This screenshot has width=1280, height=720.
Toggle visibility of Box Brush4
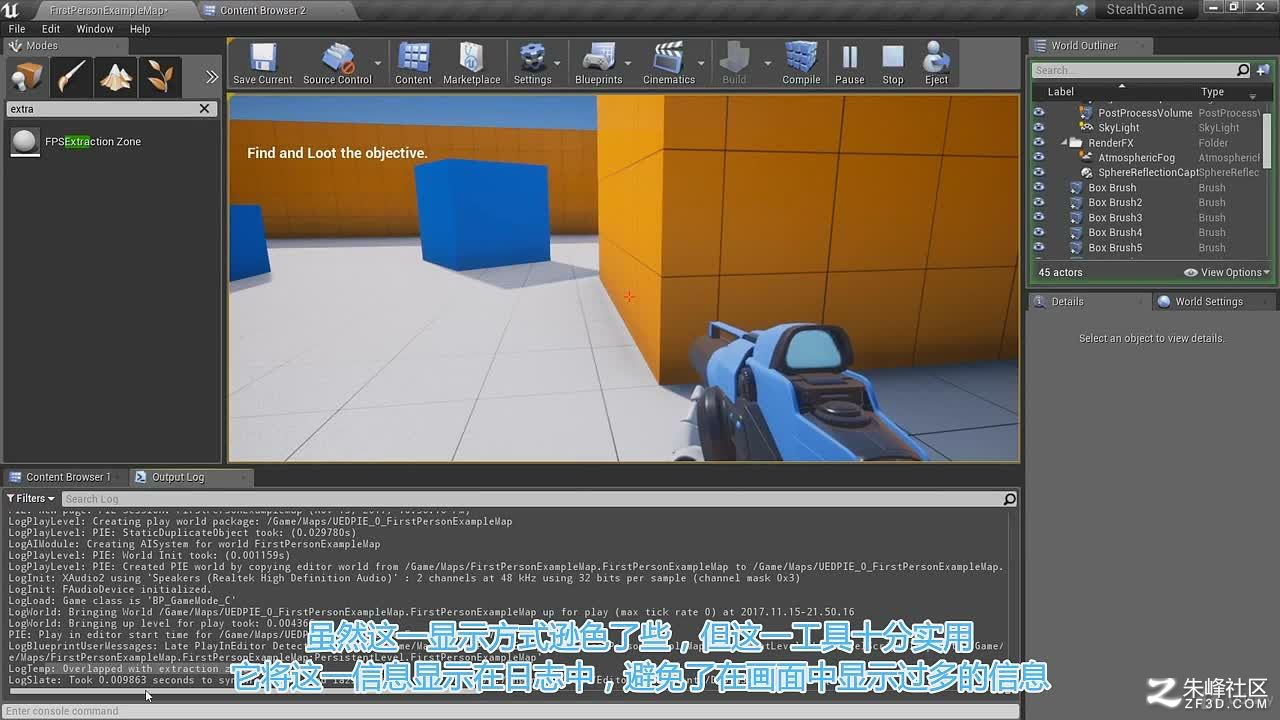(1039, 233)
